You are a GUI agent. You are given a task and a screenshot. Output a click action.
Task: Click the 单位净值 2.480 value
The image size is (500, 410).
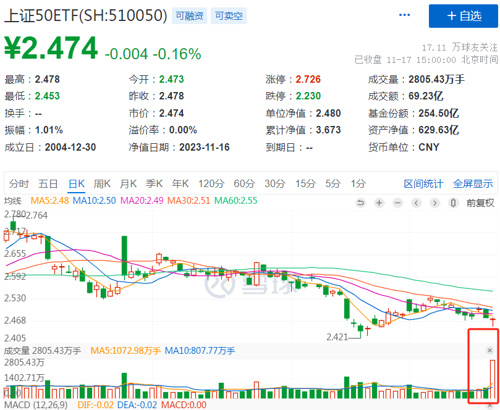(x=303, y=113)
